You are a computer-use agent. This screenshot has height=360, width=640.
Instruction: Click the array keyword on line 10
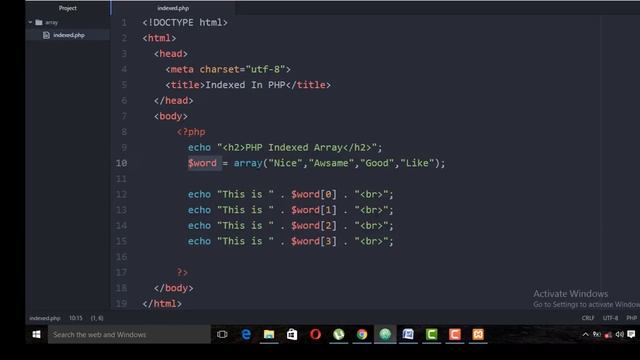248,163
